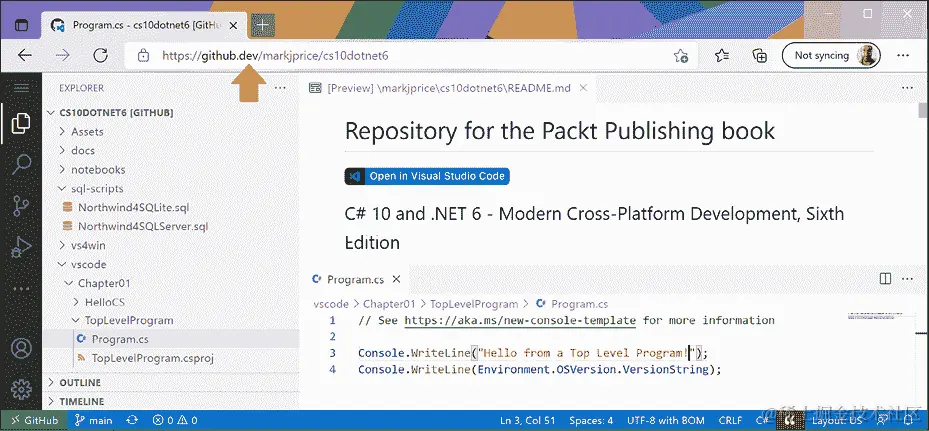Open Source Control view in activity bar
Screen dimensions: 929x431
[x=21, y=206]
